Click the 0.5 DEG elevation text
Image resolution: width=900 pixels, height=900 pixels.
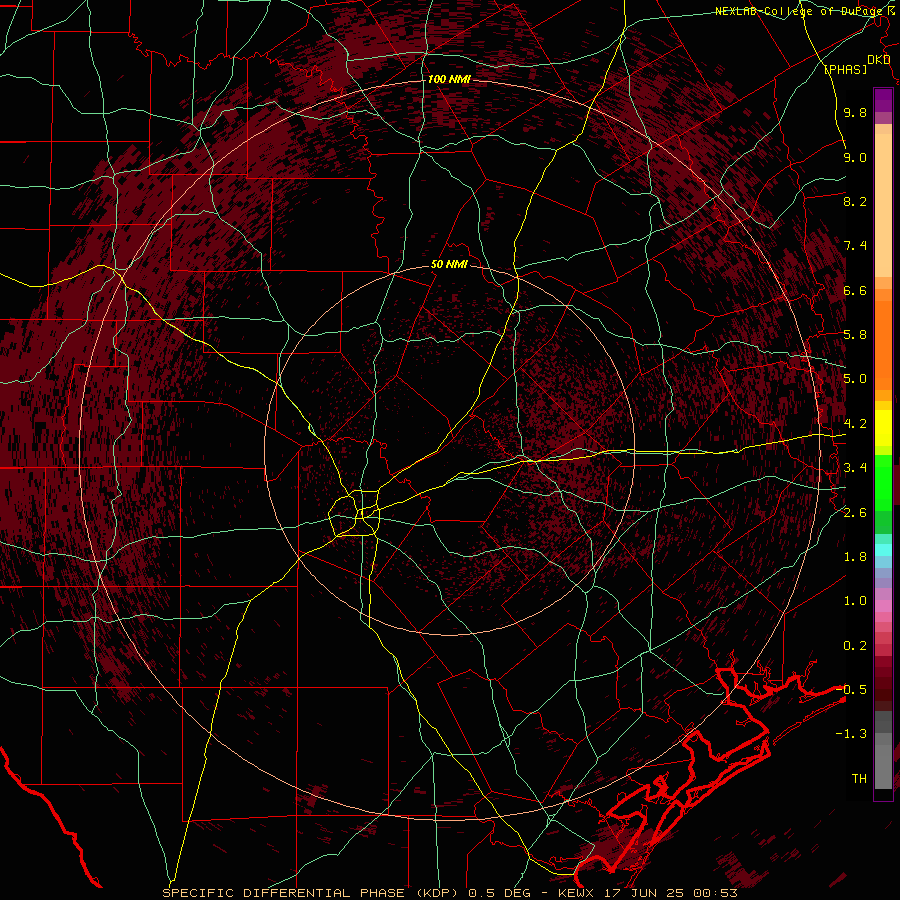point(499,893)
